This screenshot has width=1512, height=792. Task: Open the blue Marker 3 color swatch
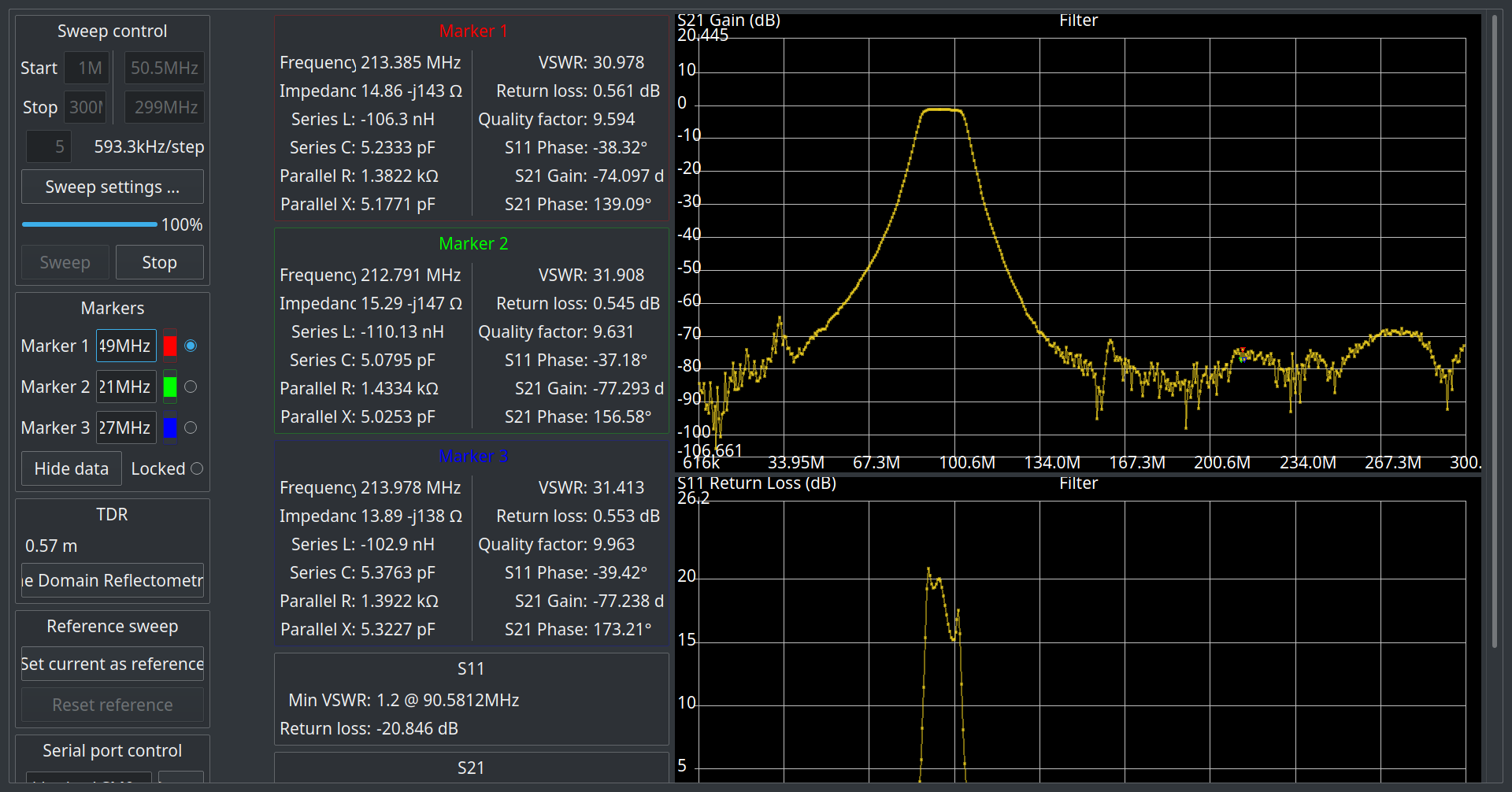point(169,427)
